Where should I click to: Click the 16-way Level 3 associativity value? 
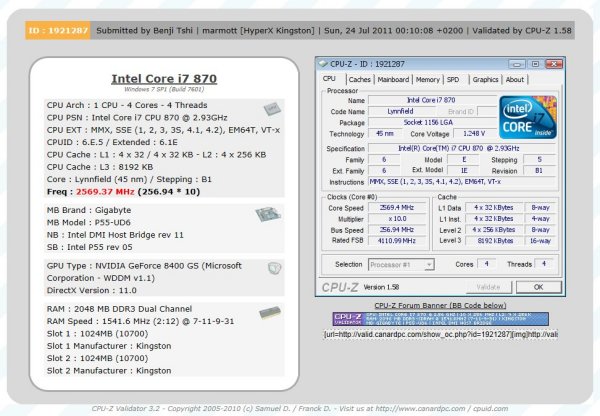pyautogui.click(x=540, y=241)
